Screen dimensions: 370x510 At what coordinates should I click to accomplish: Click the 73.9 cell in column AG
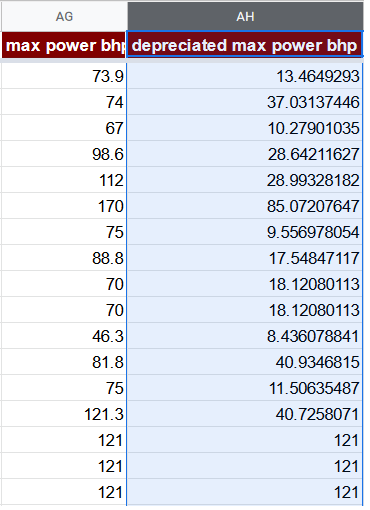click(63, 76)
